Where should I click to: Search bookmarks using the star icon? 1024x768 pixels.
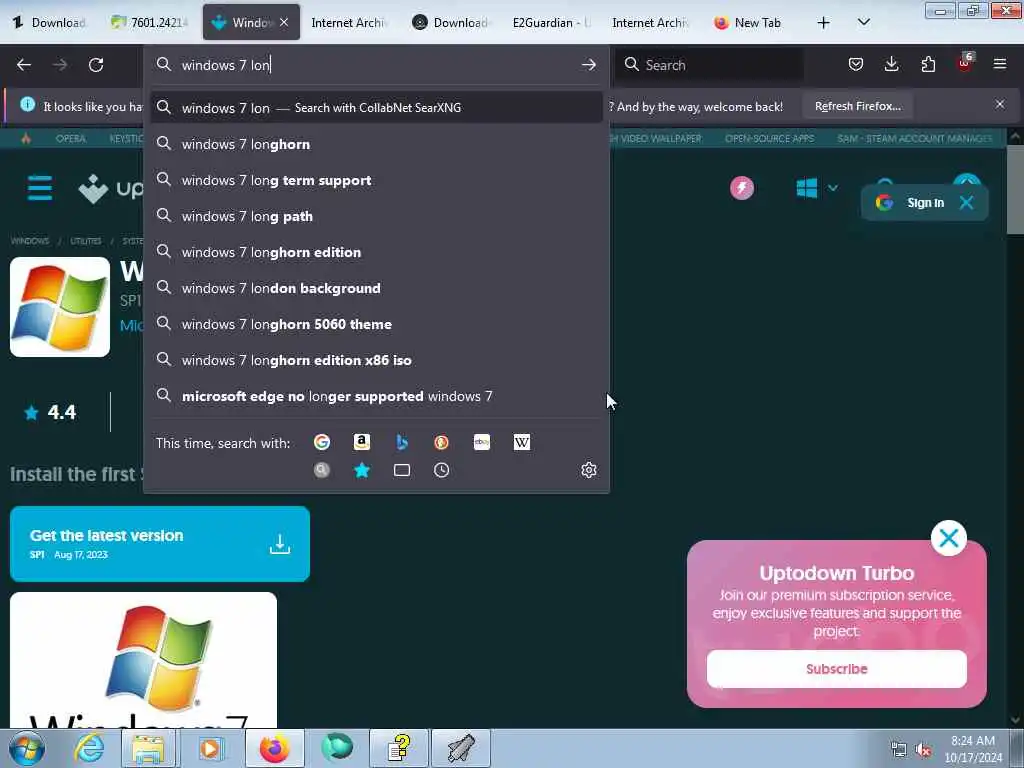362,470
